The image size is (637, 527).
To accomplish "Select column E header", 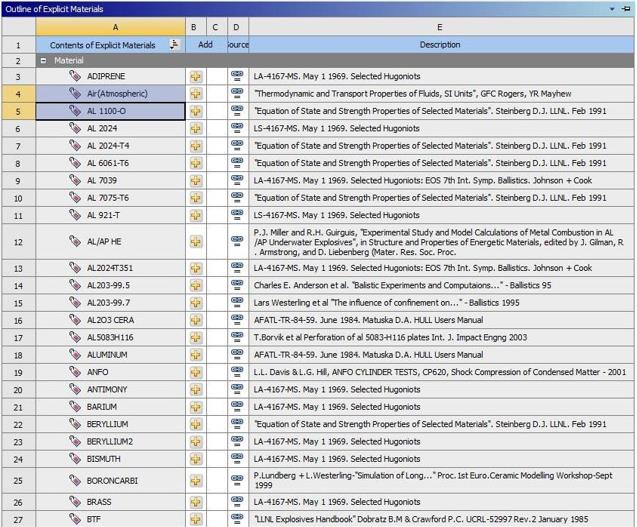I will coord(440,27).
